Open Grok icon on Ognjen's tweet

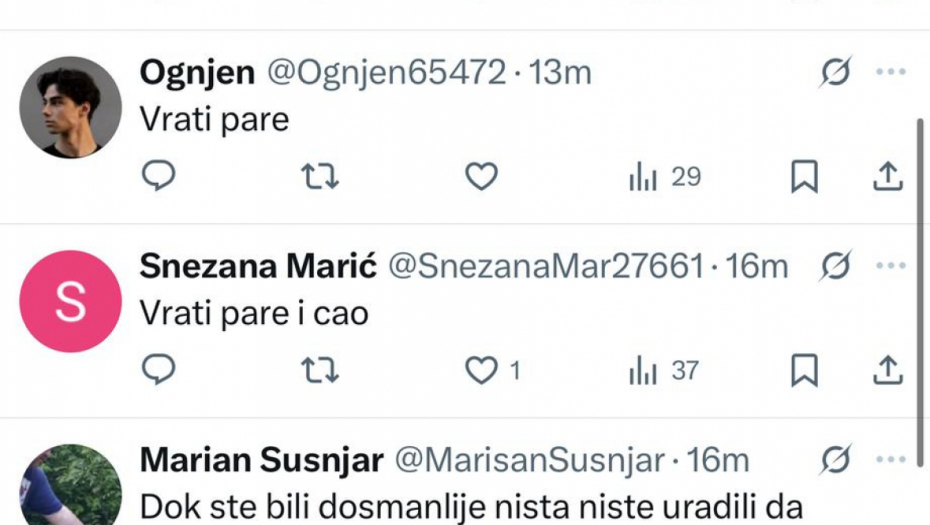[836, 72]
